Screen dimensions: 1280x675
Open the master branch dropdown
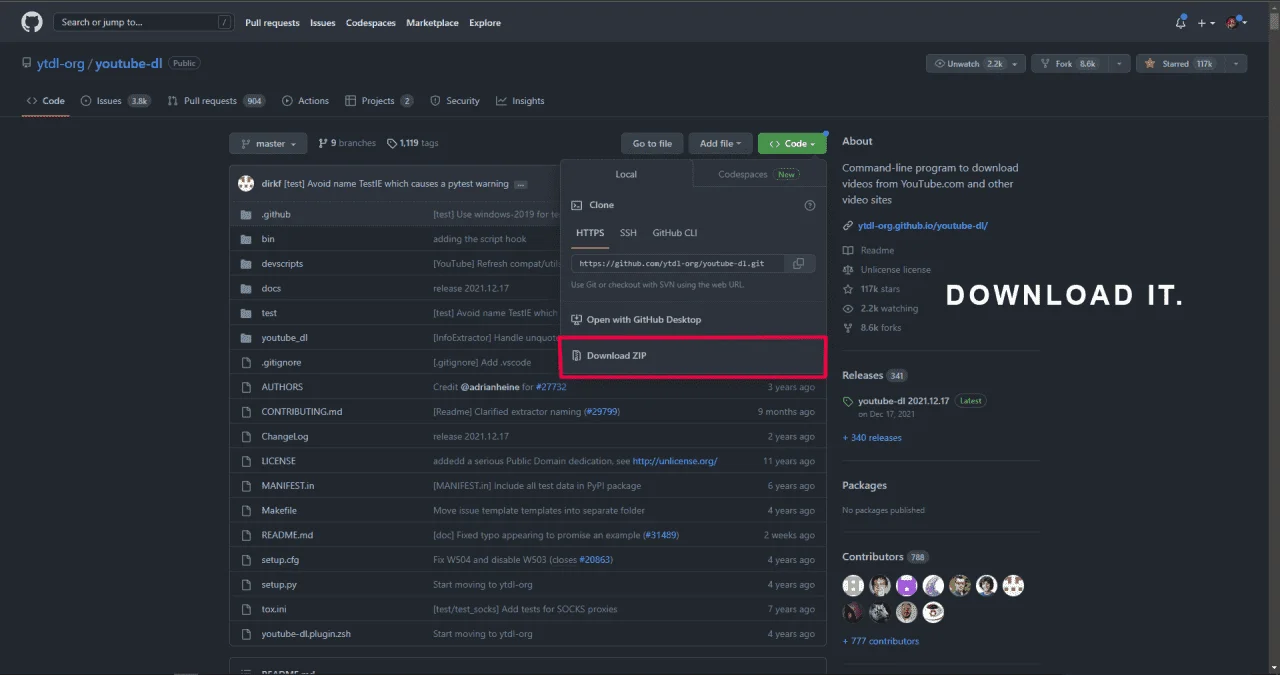click(x=268, y=144)
